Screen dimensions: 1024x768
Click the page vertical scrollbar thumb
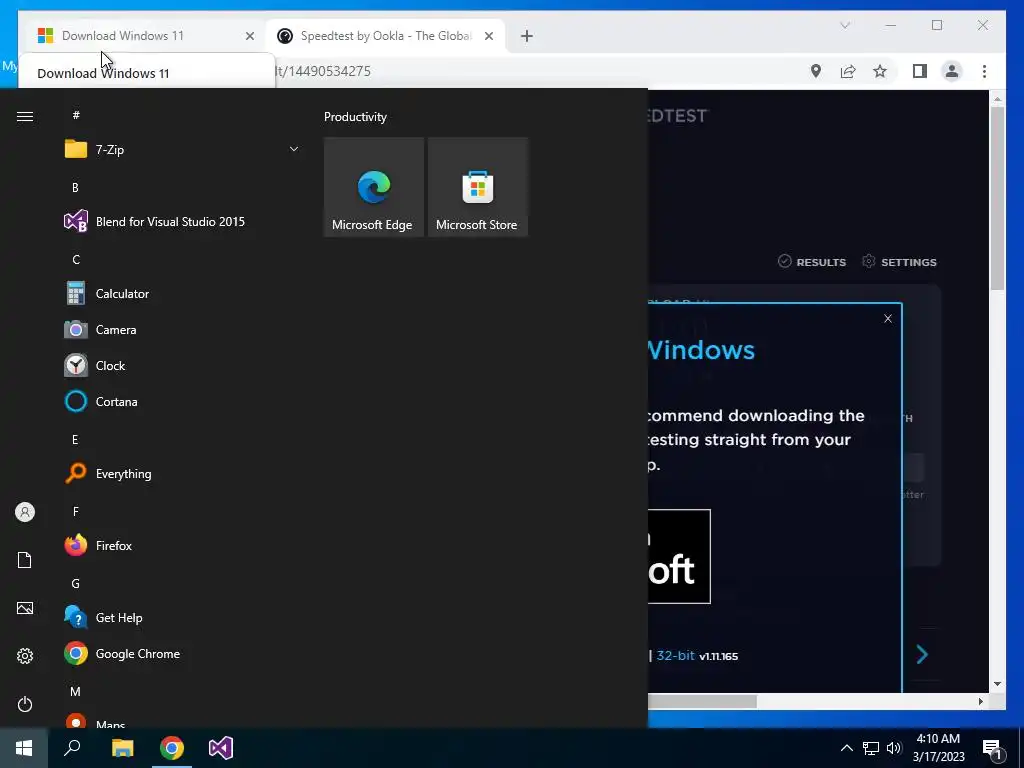[x=997, y=198]
